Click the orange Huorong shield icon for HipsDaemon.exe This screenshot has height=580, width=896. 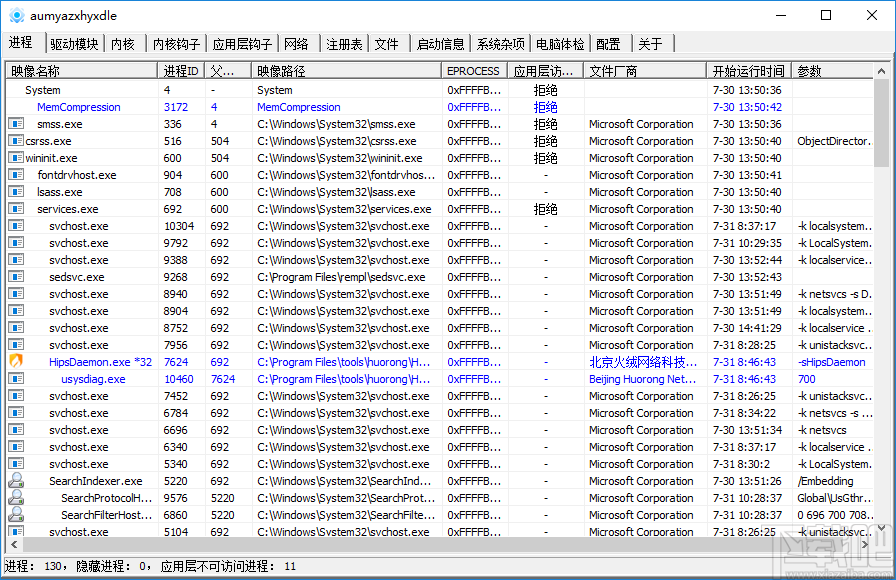[x=16, y=361]
